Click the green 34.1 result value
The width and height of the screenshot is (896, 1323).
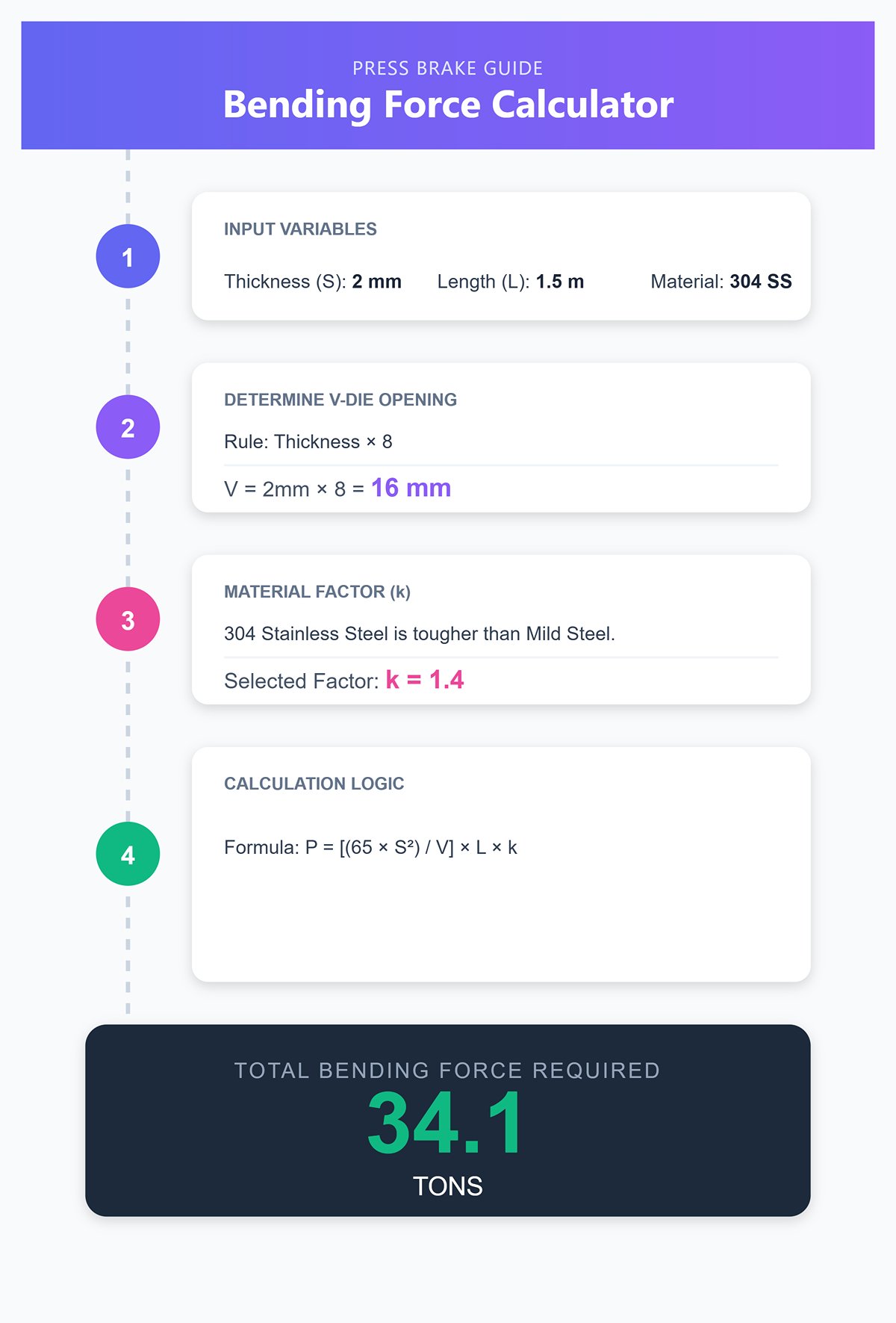pyautogui.click(x=447, y=1124)
